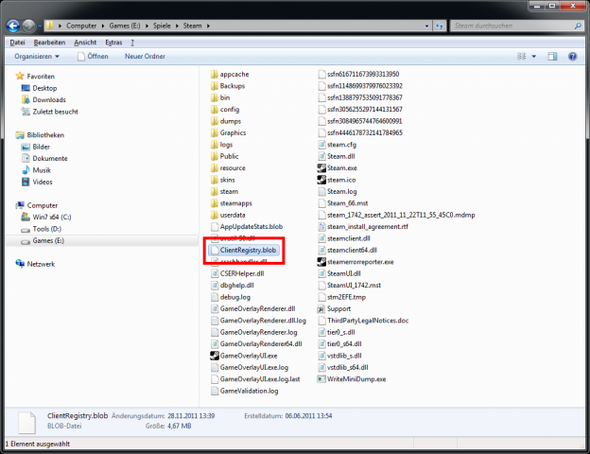The height and width of the screenshot is (454, 590).
Task: Select the ThirdPartyLegalNotices.doc file
Action: 363,320
